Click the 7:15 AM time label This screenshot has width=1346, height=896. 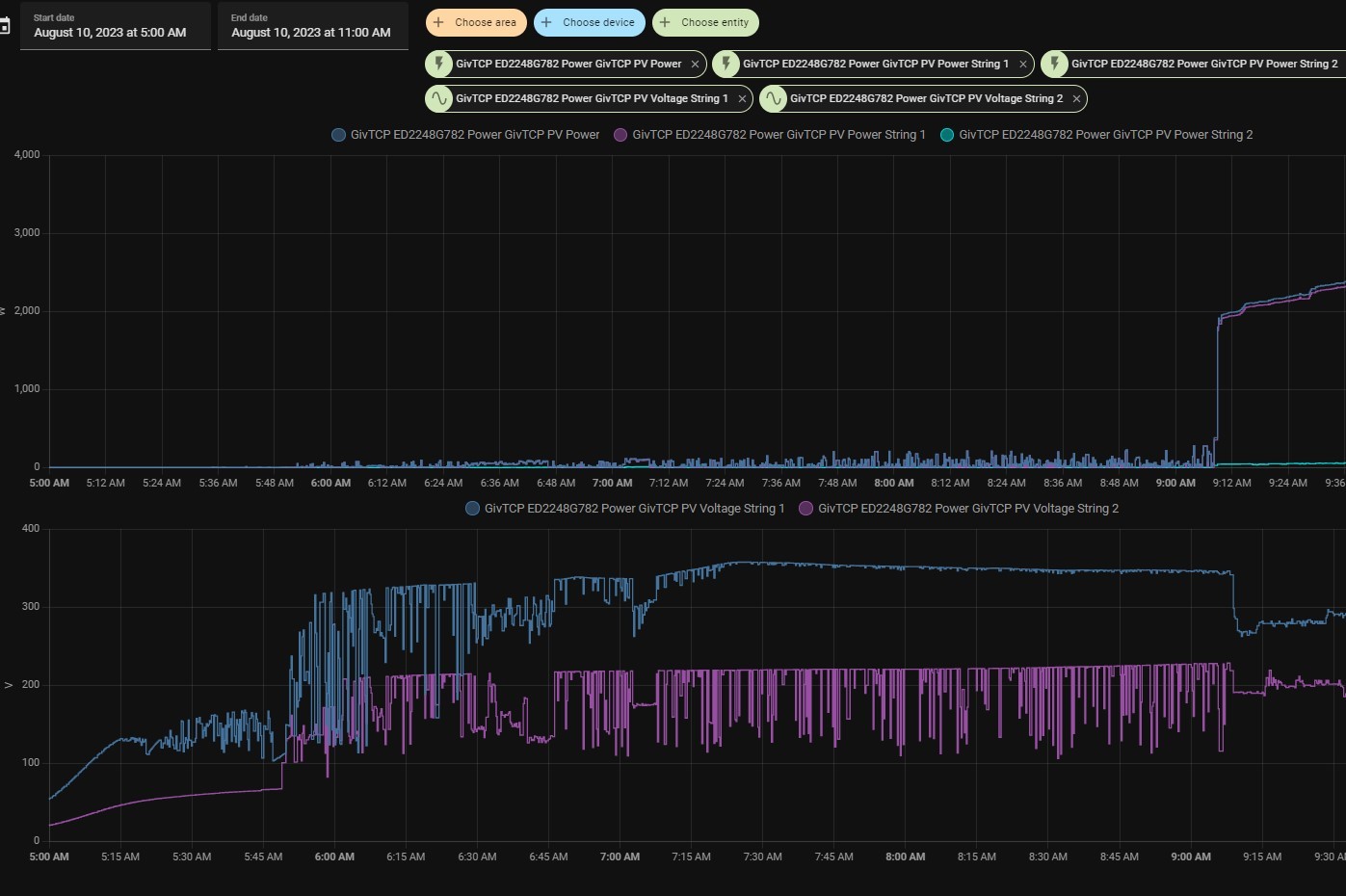[x=691, y=857]
